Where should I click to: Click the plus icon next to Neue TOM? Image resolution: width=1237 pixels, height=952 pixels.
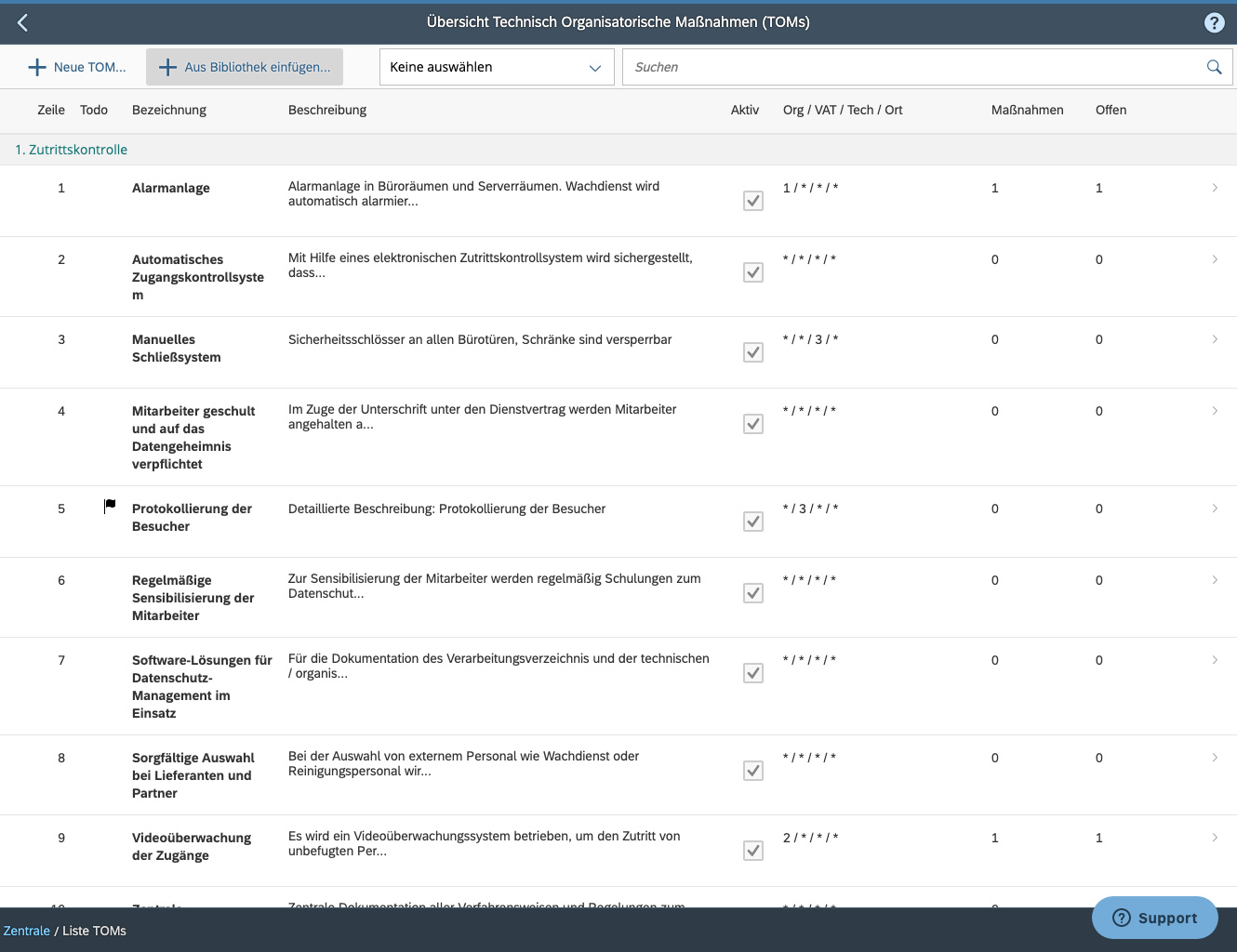click(36, 66)
